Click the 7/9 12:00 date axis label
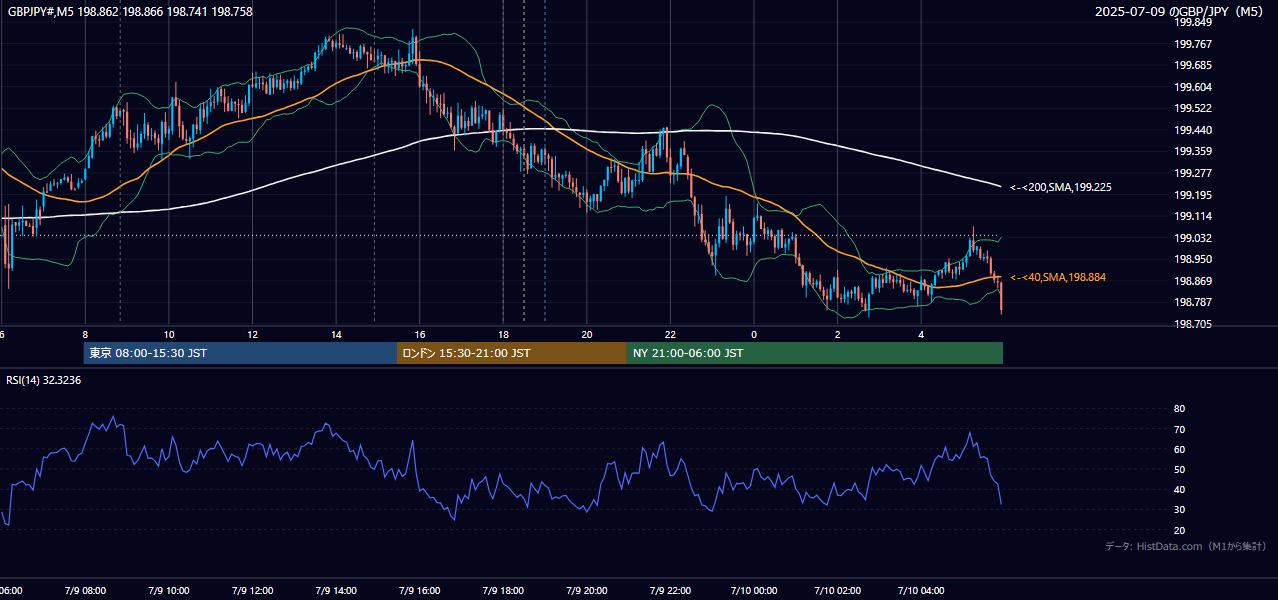This screenshot has width=1278, height=600. 252,591
